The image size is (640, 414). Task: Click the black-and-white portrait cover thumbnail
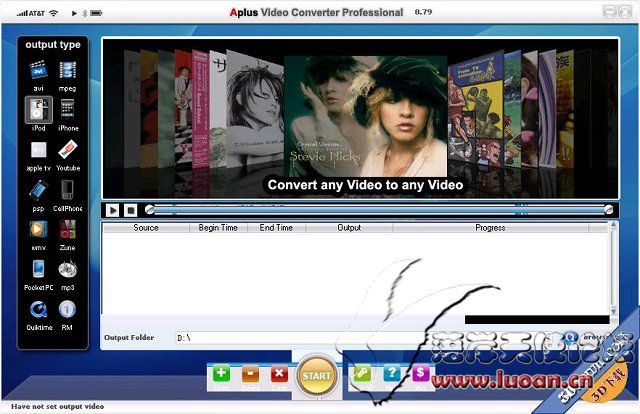click(x=255, y=109)
